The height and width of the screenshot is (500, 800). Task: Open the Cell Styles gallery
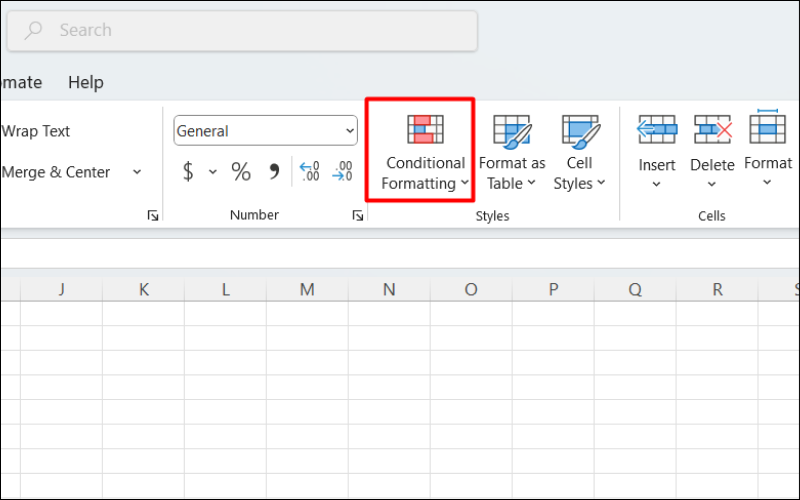tap(580, 152)
